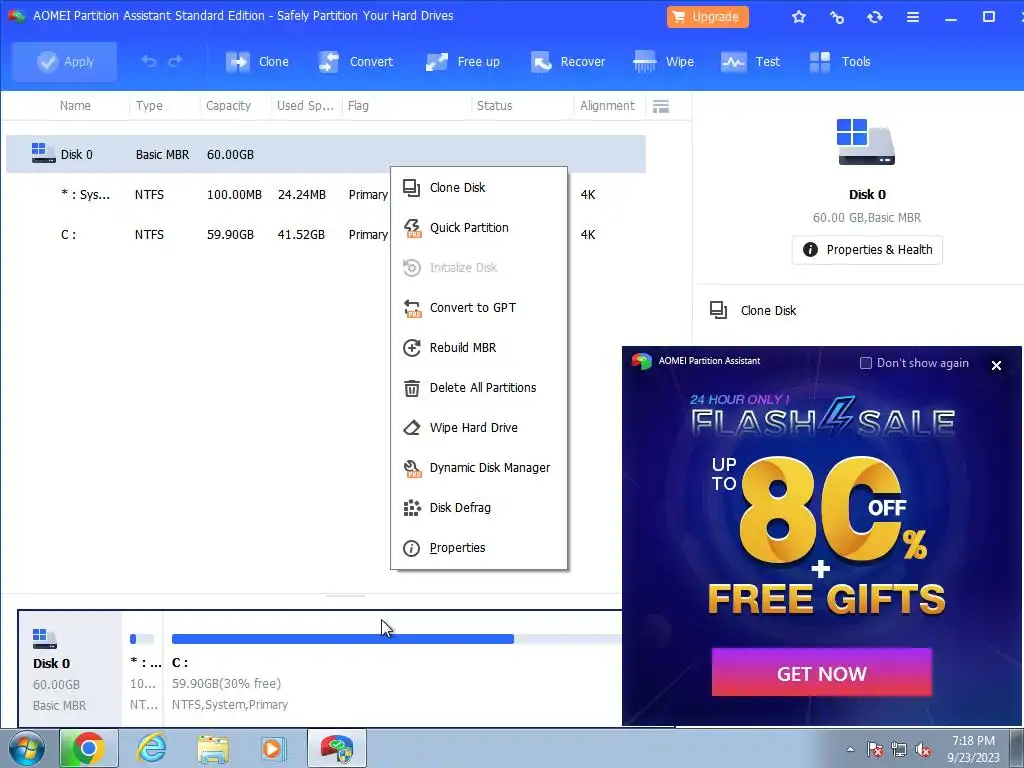This screenshot has height=768, width=1024.
Task: Click the Type column header
Action: tap(149, 106)
